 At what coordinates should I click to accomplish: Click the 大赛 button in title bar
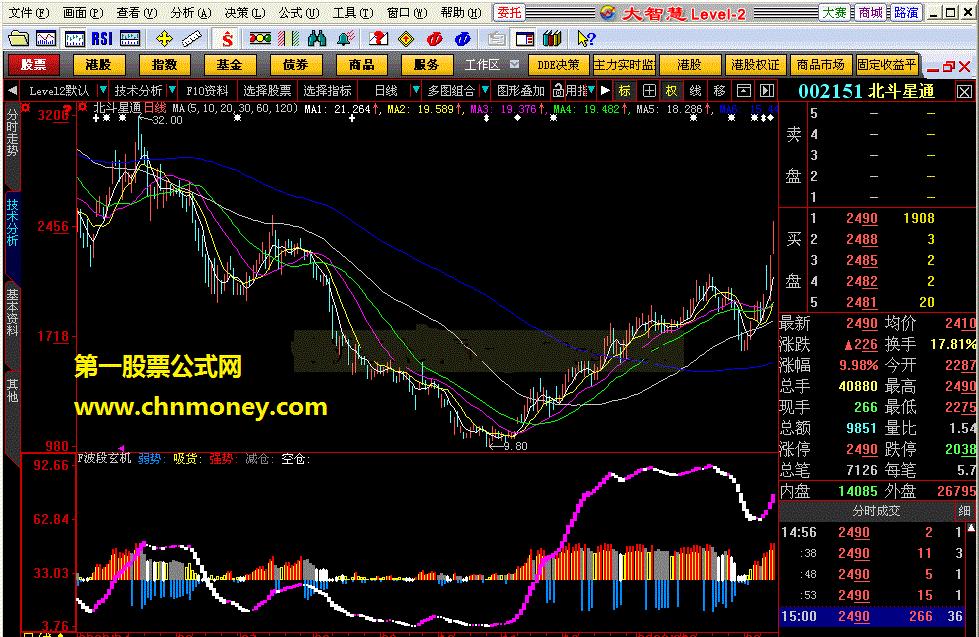pos(835,12)
